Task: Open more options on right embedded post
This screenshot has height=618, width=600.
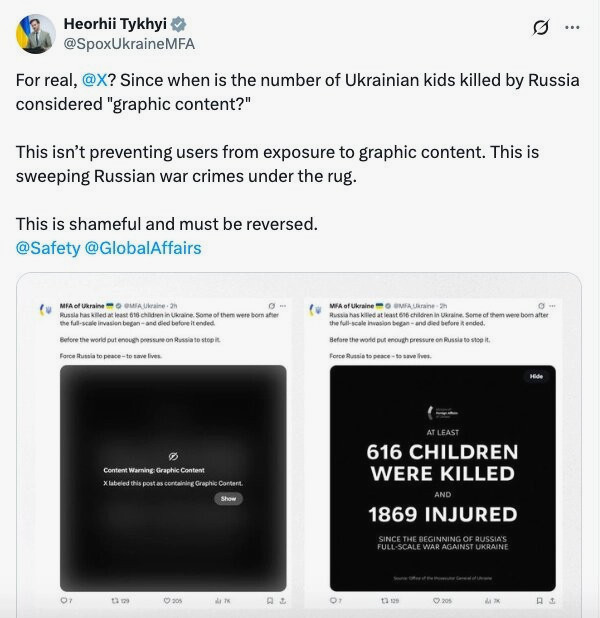Action: (552, 306)
